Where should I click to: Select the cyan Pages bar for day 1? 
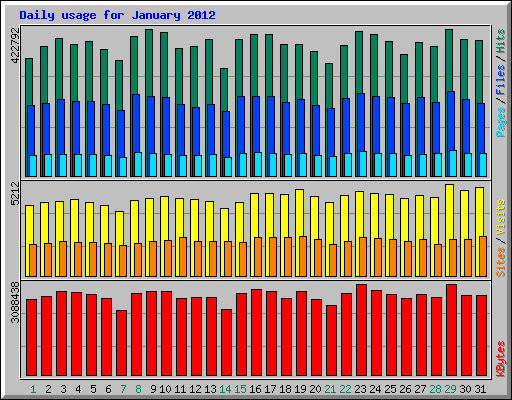(x=33, y=166)
